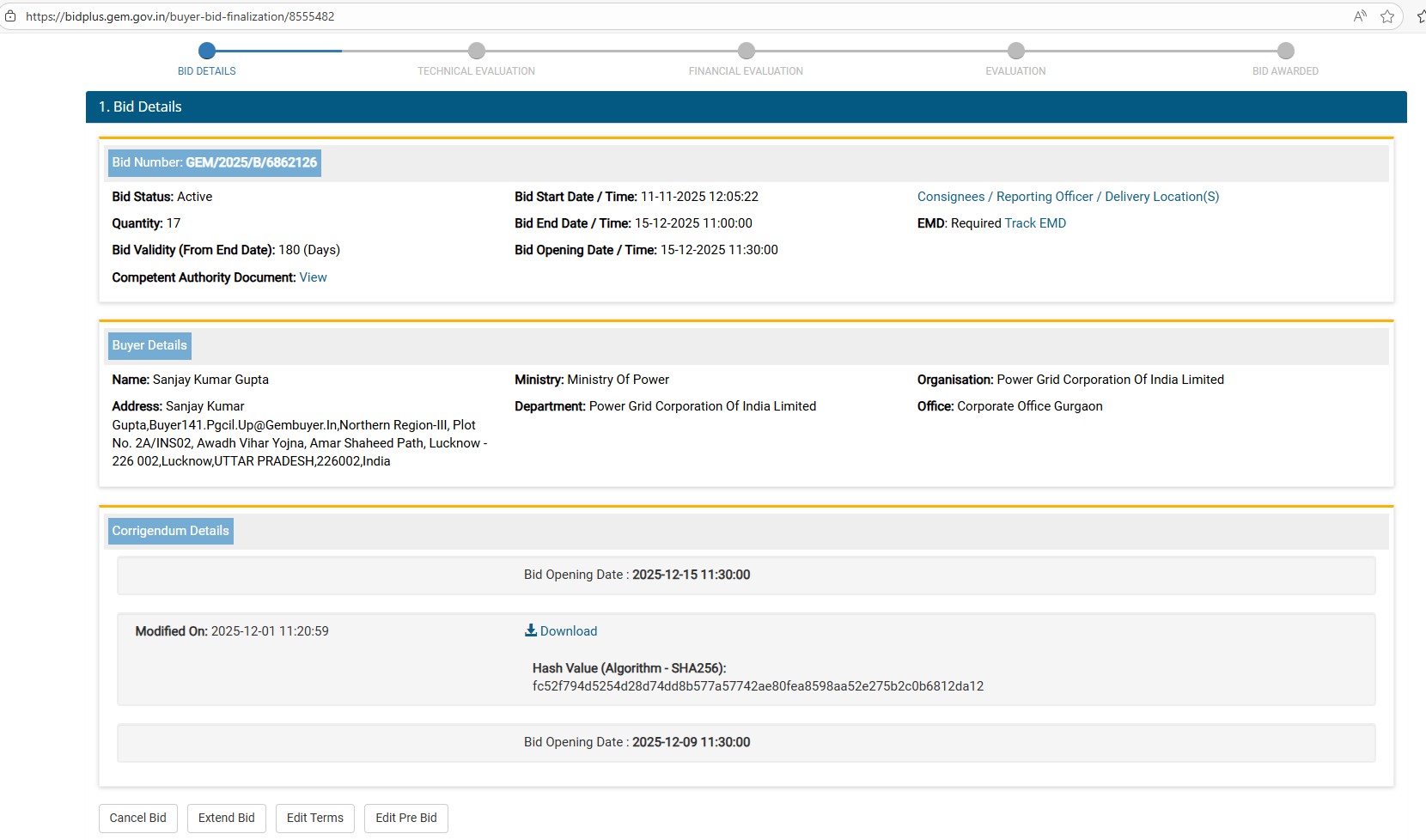Click the Edit Terms button
1426x840 pixels.
(314, 818)
